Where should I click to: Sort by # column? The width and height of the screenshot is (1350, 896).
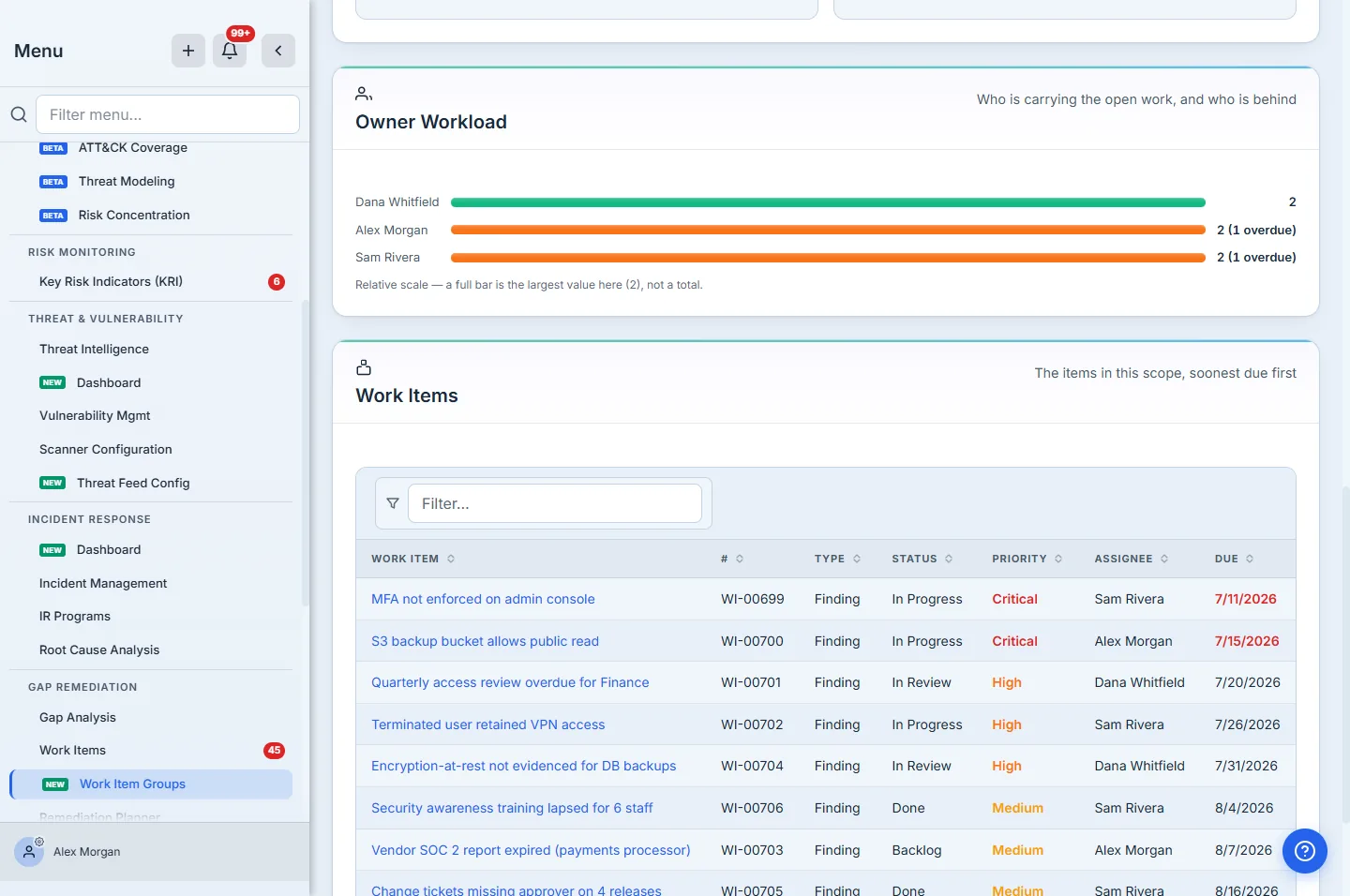point(732,559)
